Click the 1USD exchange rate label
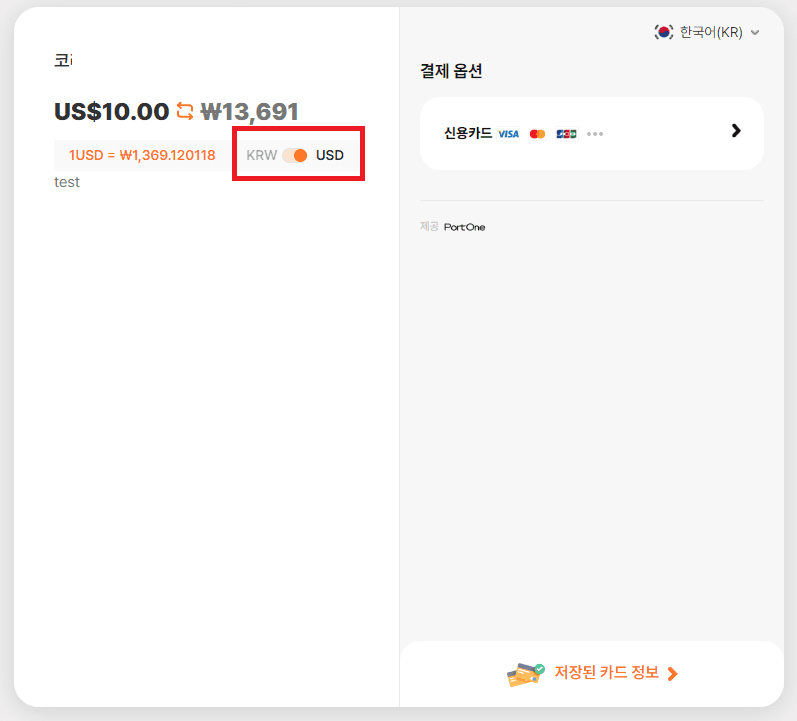The height and width of the screenshot is (721, 797). [x=142, y=155]
